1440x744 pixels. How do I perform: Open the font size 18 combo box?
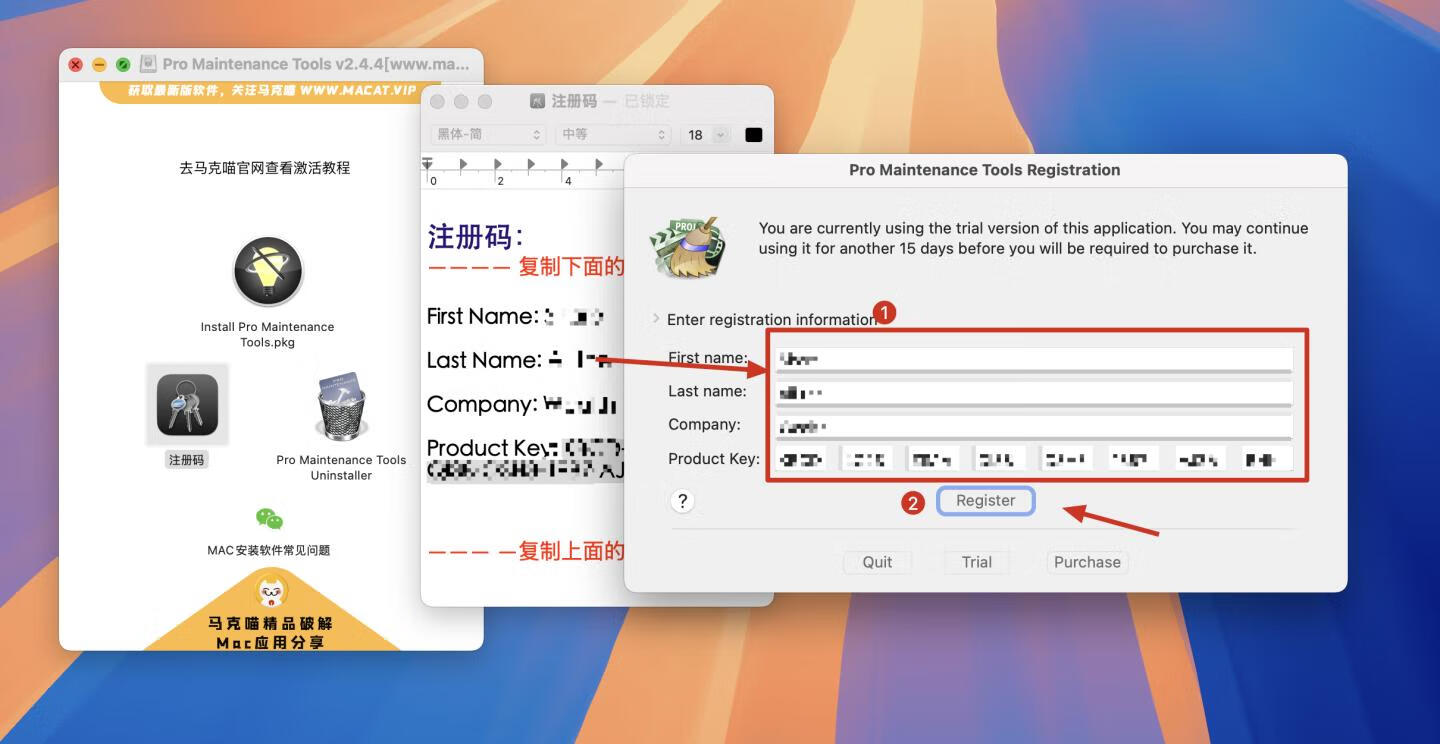(x=706, y=134)
